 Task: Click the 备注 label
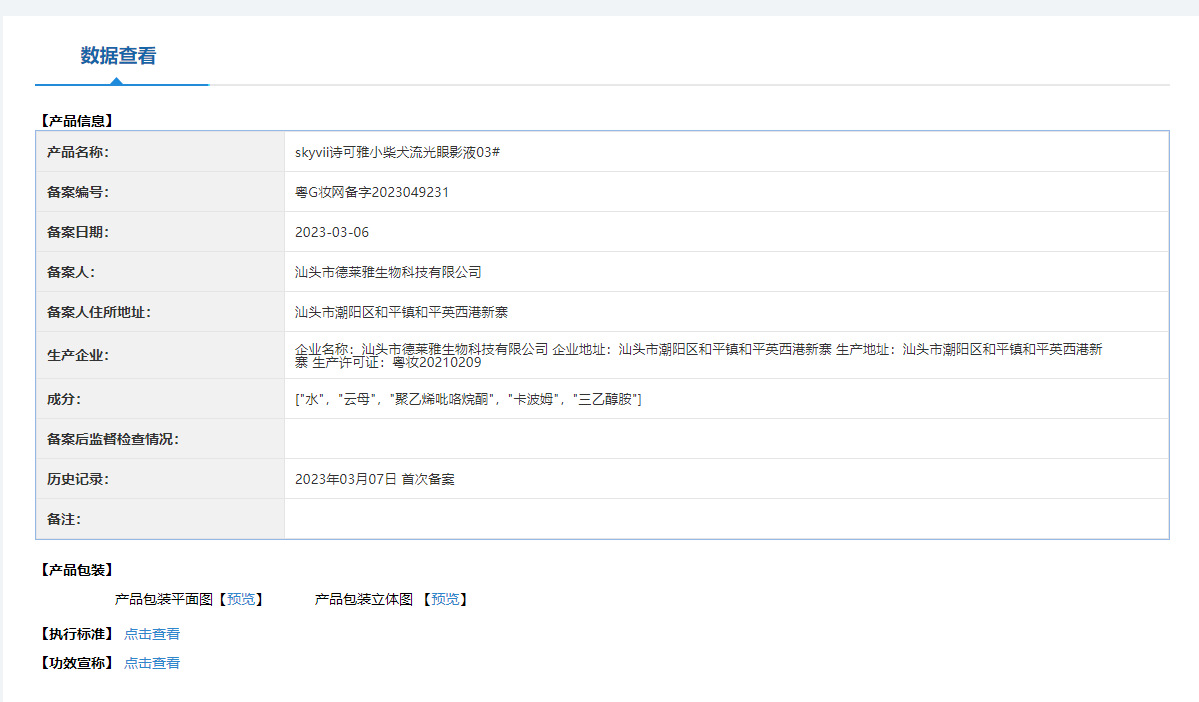click(64, 519)
